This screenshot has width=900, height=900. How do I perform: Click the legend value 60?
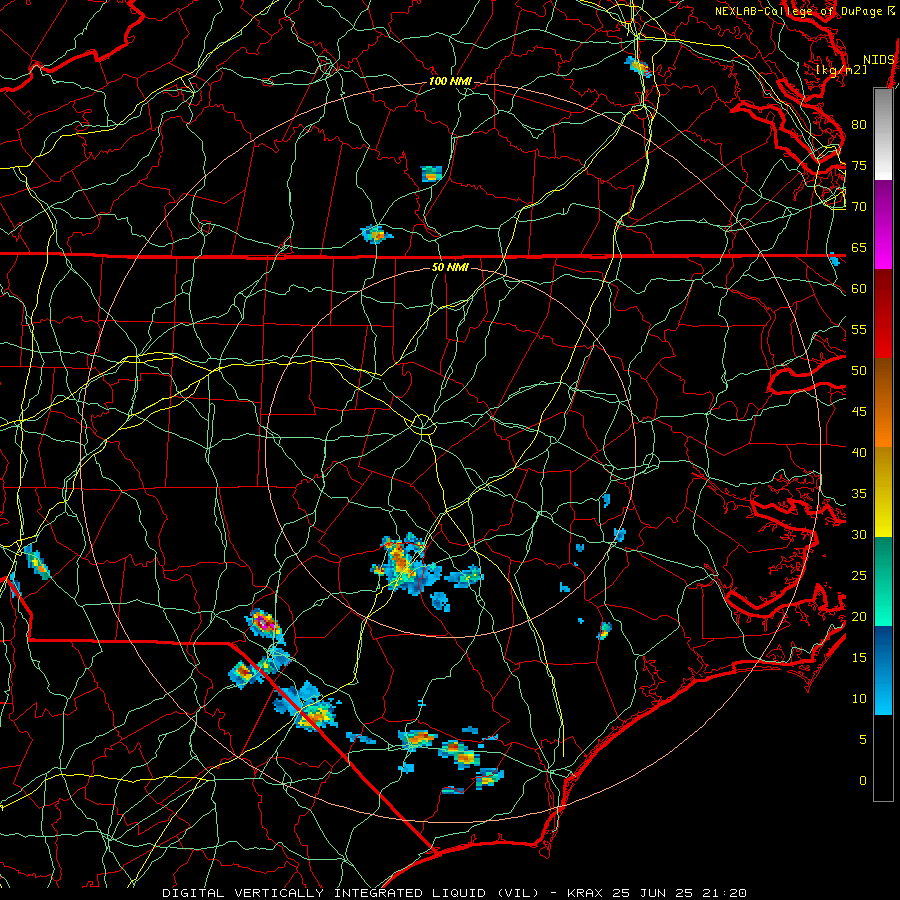[x=859, y=289]
